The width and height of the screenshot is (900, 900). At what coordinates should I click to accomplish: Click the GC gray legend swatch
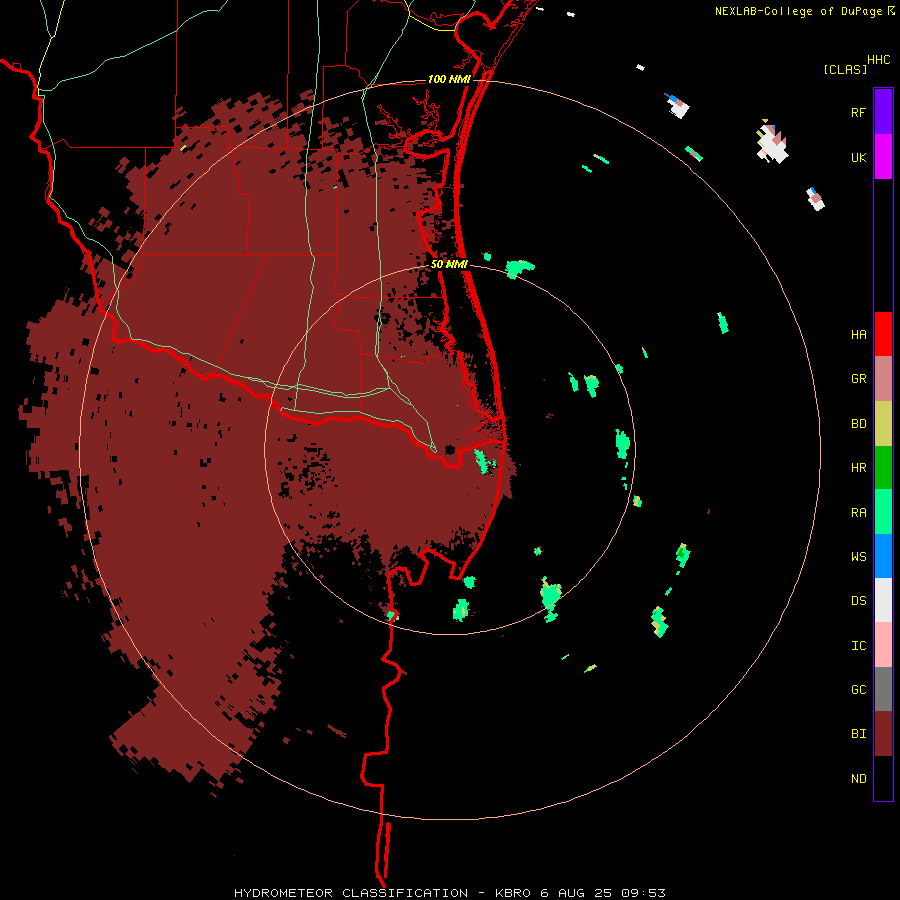(883, 689)
